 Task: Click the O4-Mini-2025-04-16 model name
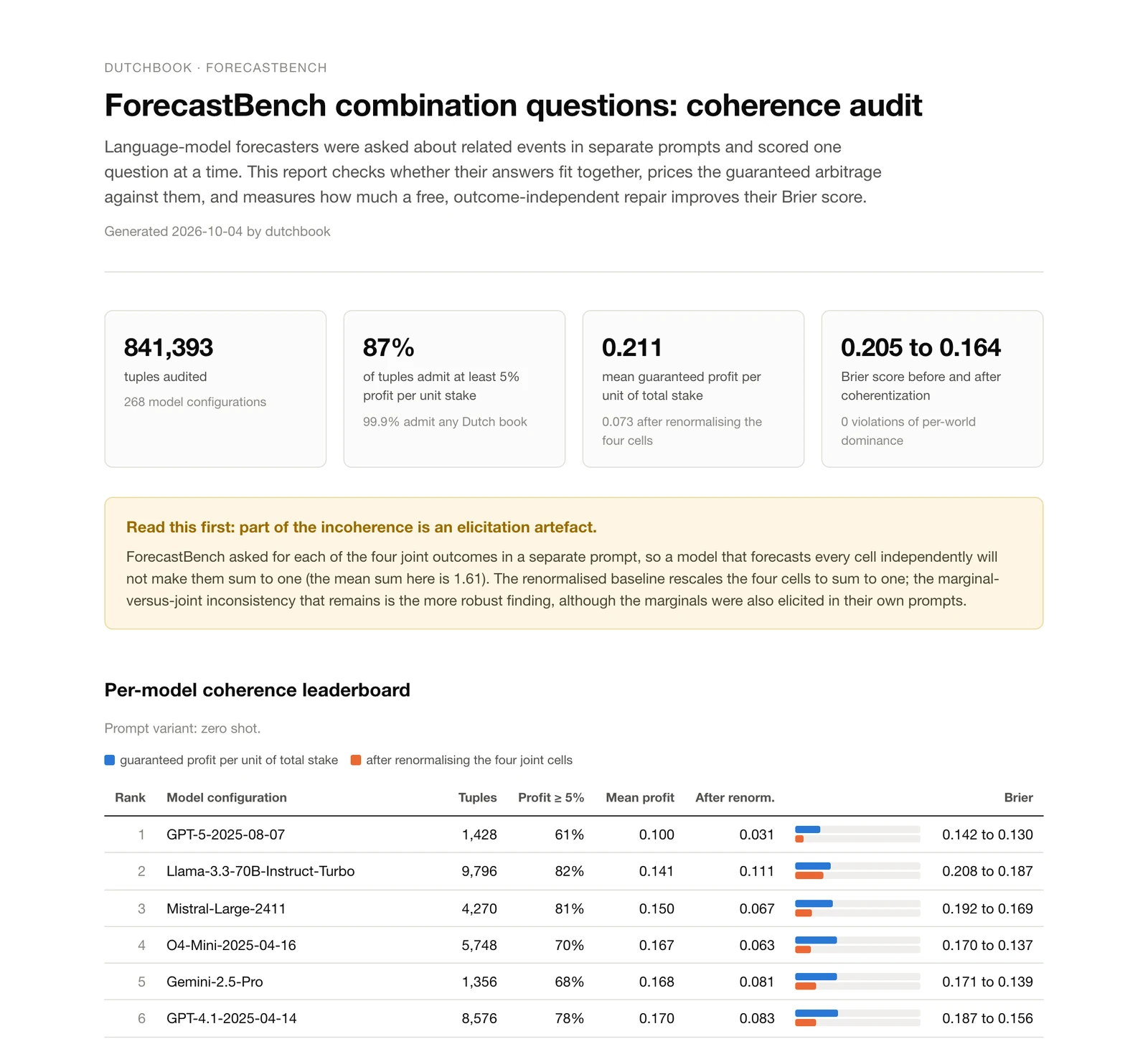pyautogui.click(x=231, y=945)
